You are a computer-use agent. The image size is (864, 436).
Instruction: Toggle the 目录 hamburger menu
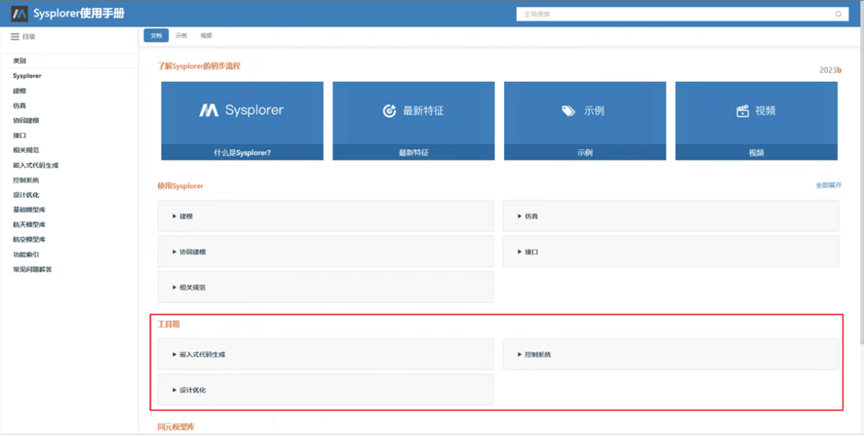pos(15,36)
